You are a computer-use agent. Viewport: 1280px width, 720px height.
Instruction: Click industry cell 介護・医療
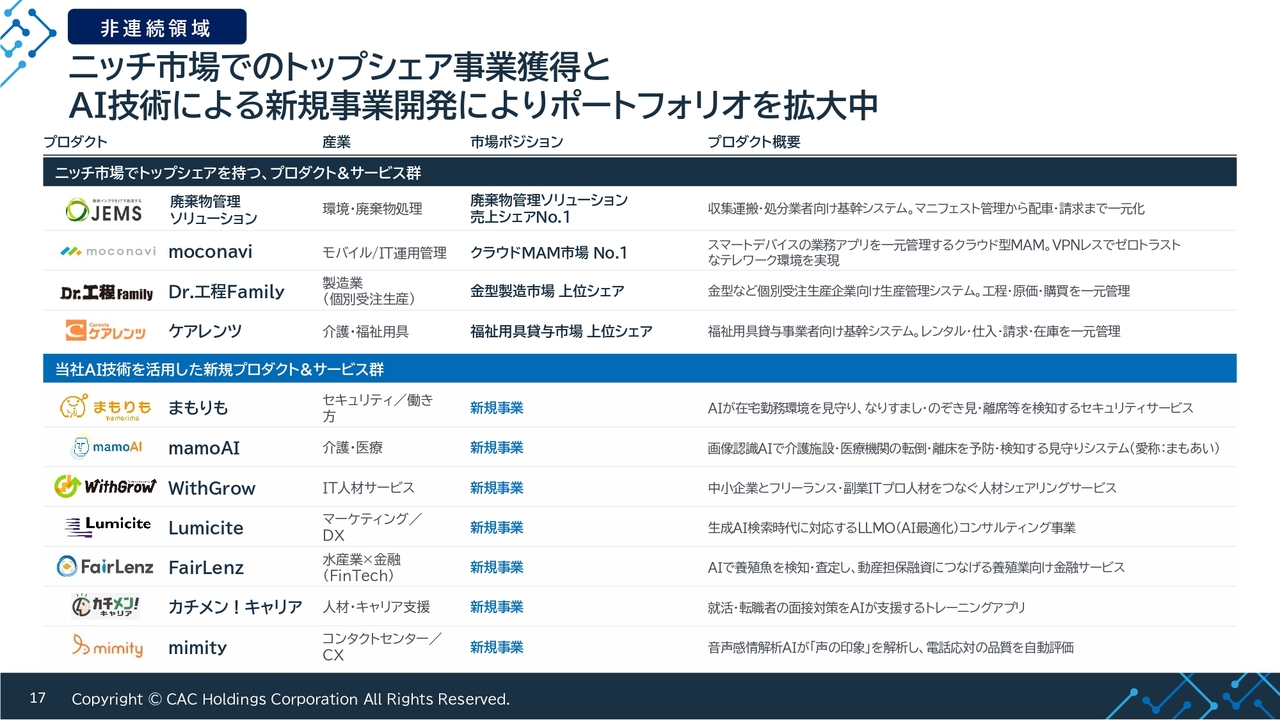point(352,448)
